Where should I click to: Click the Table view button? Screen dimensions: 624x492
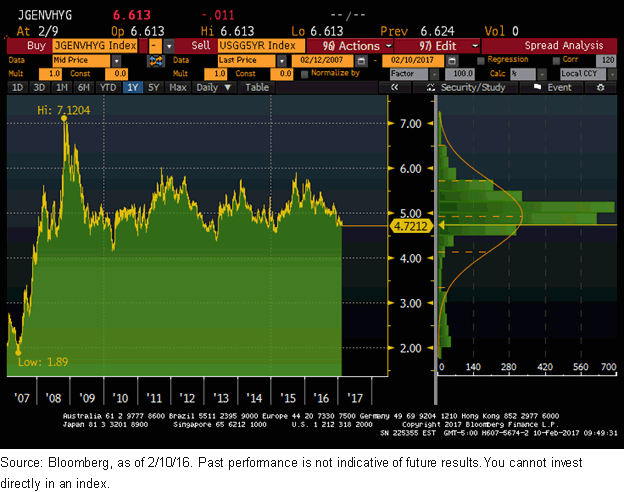257,88
